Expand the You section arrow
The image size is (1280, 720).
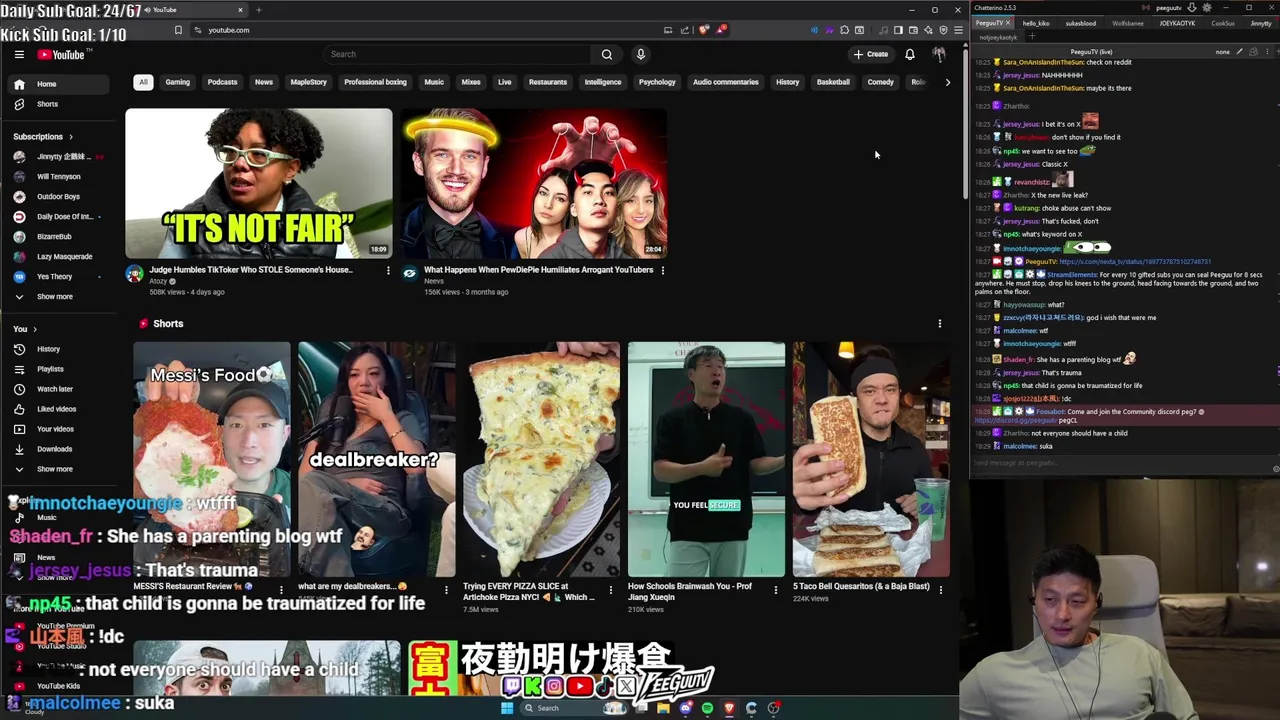35,329
